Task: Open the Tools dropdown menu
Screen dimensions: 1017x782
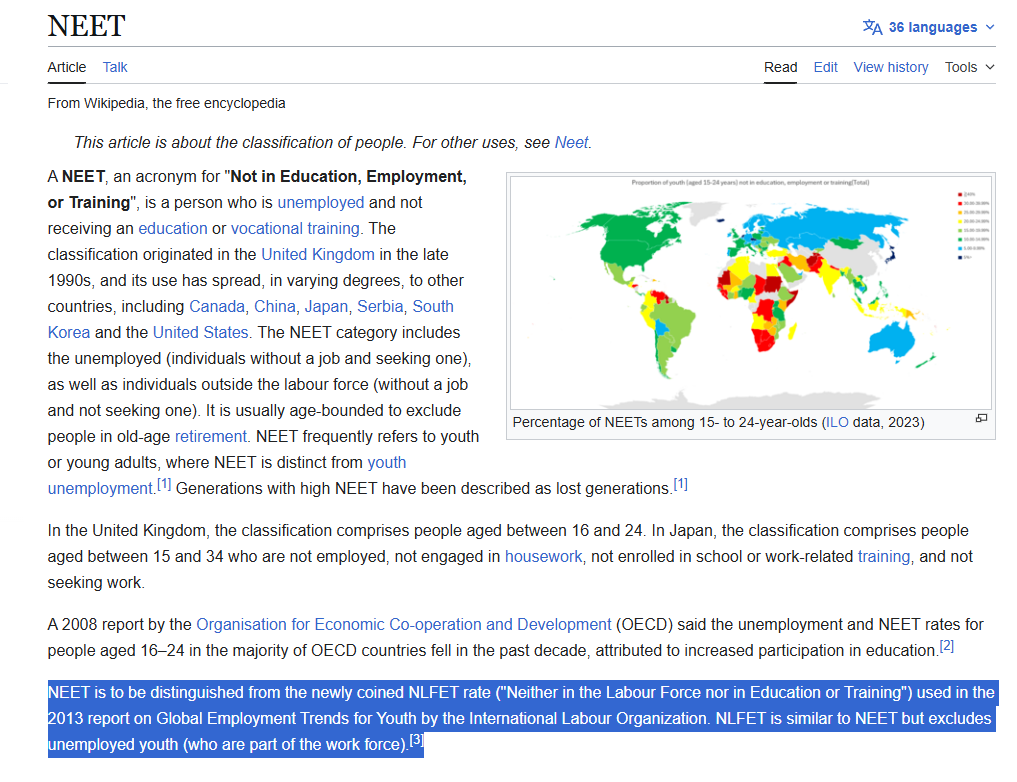Action: point(969,67)
